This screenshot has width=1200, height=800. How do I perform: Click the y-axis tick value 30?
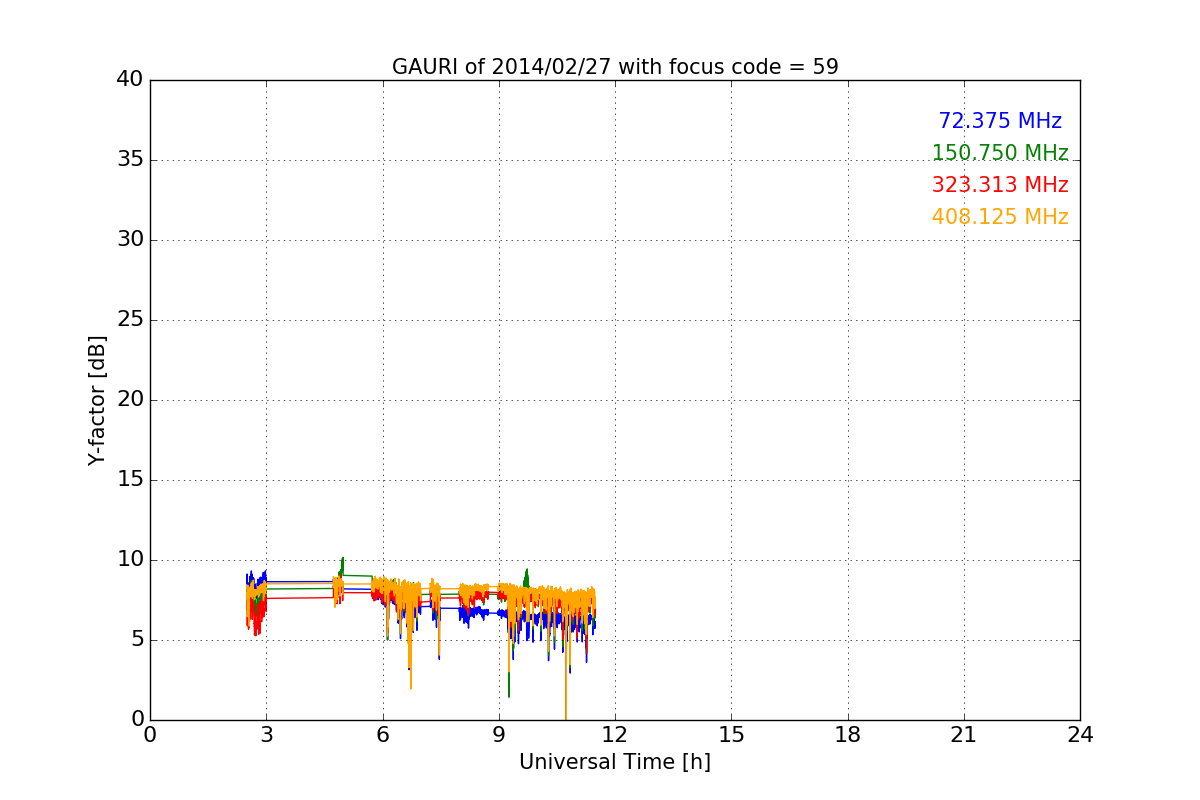(x=130, y=240)
